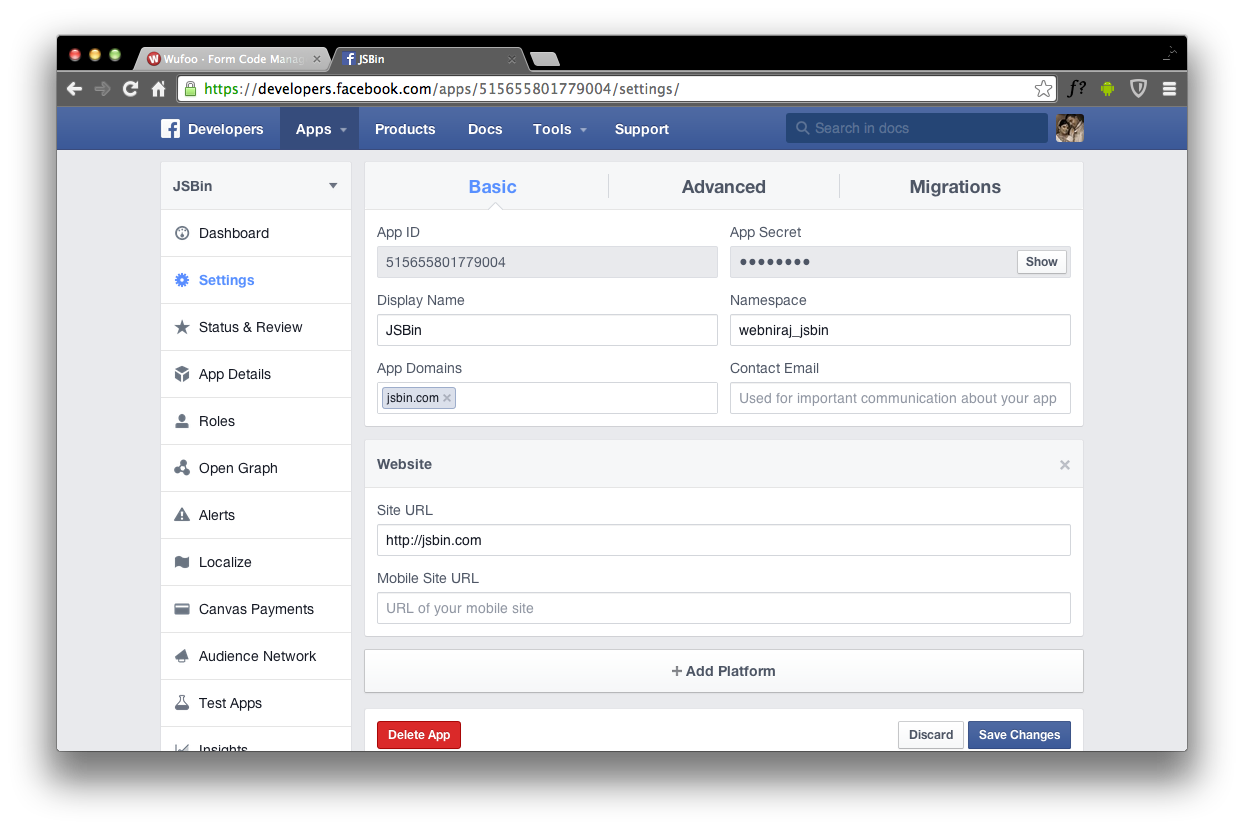
Task: Open Chrome hamburger menu
Action: [1169, 89]
